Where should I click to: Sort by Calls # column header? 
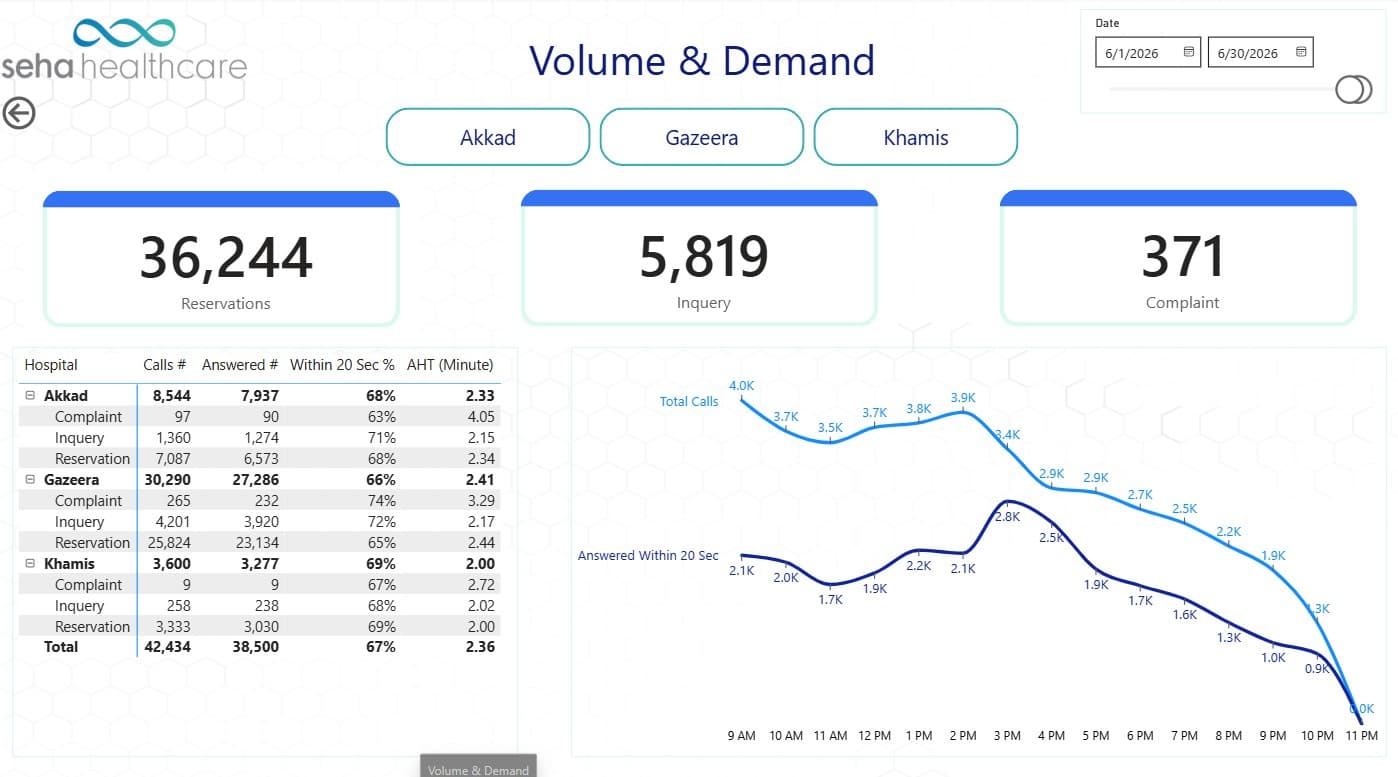tap(165, 365)
